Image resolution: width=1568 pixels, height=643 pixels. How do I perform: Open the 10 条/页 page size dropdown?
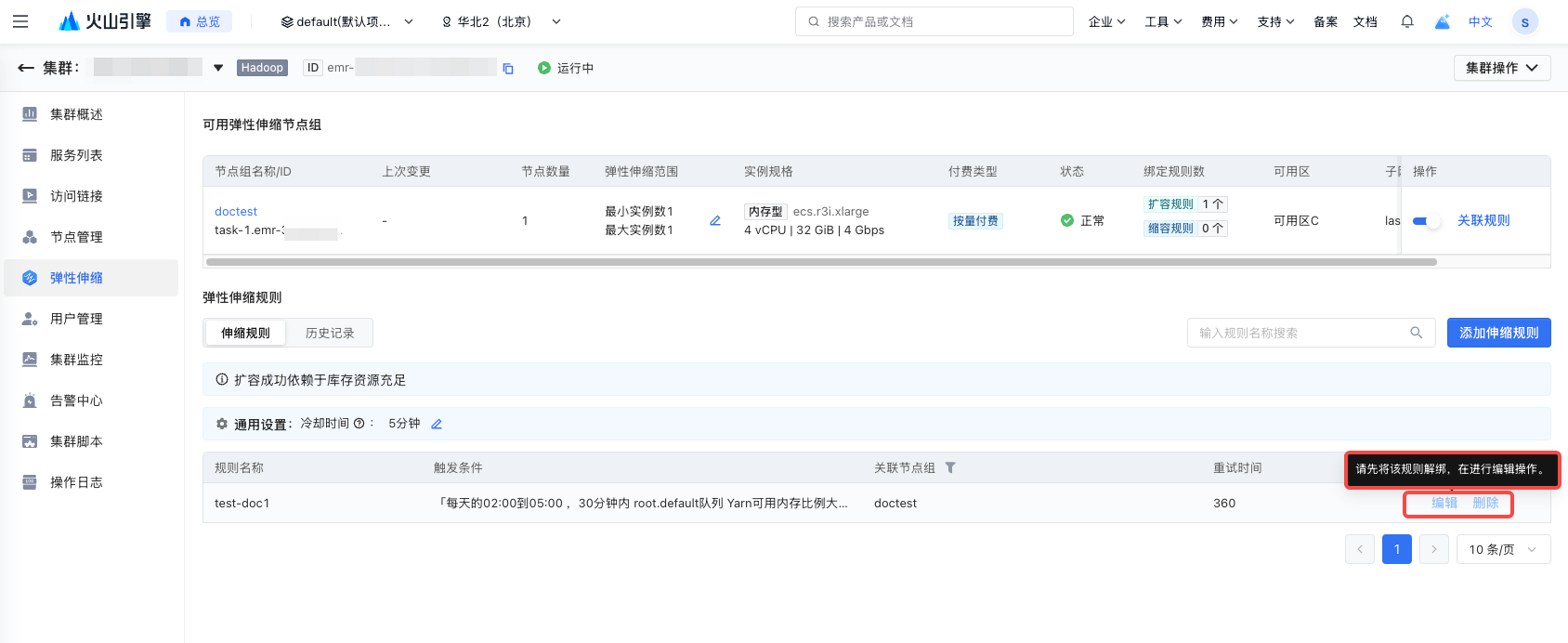pos(1504,549)
